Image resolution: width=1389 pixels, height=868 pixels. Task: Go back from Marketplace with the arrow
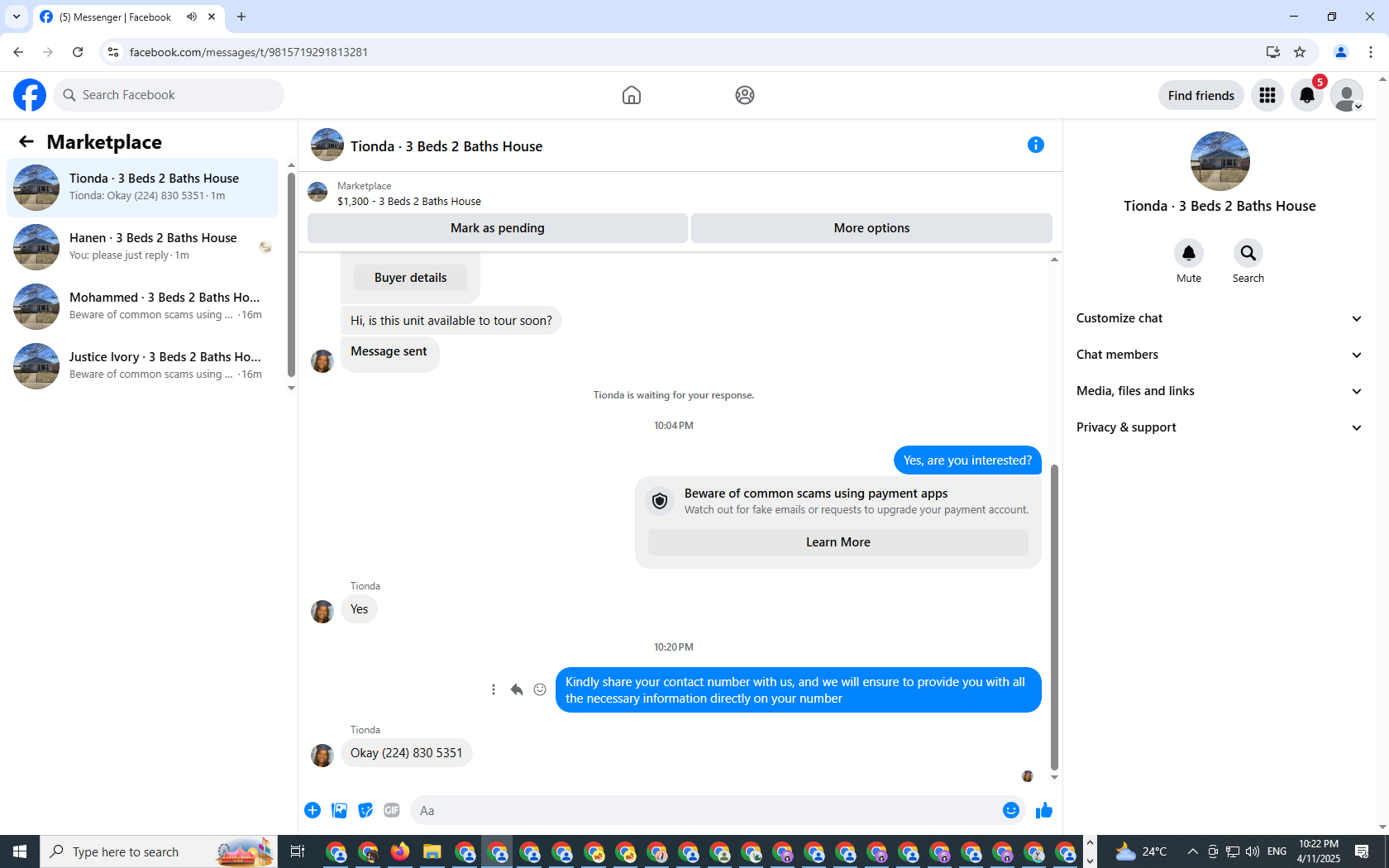[26, 142]
